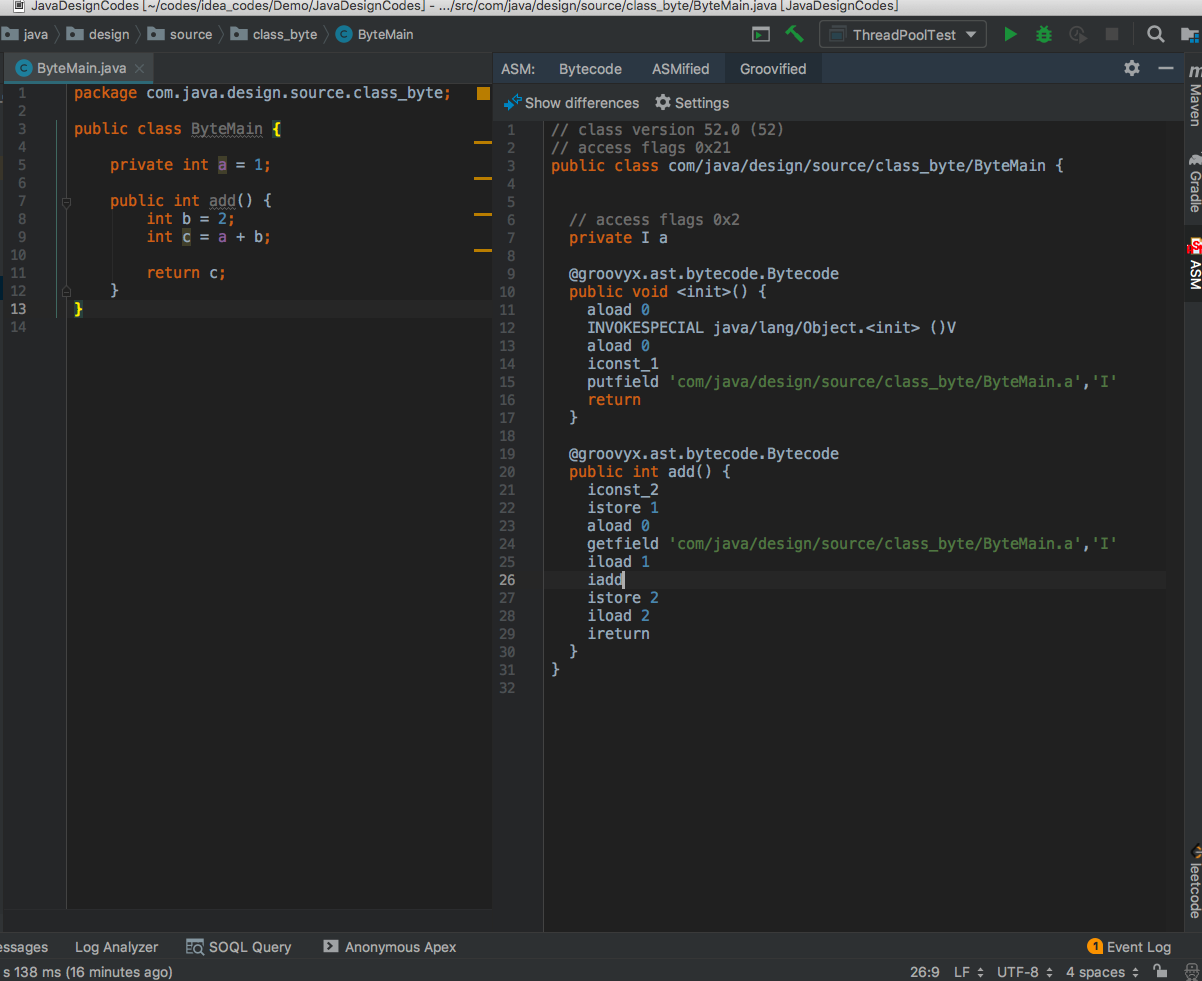Click the warning stripe mark beside line 9
Viewport: 1202px width, 981px height.
pyautogui.click(x=482, y=249)
